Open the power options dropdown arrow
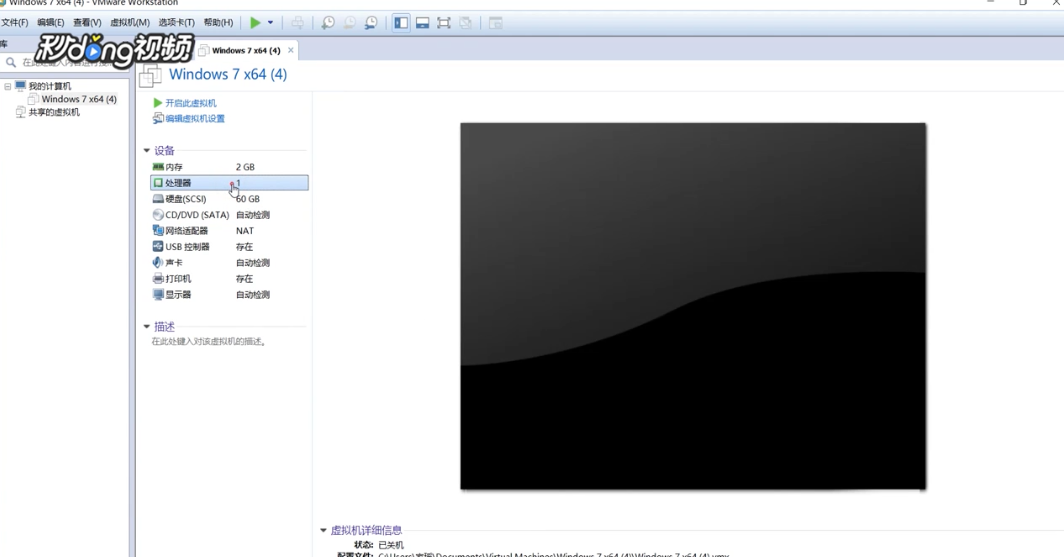The image size is (1064, 557). (x=270, y=23)
